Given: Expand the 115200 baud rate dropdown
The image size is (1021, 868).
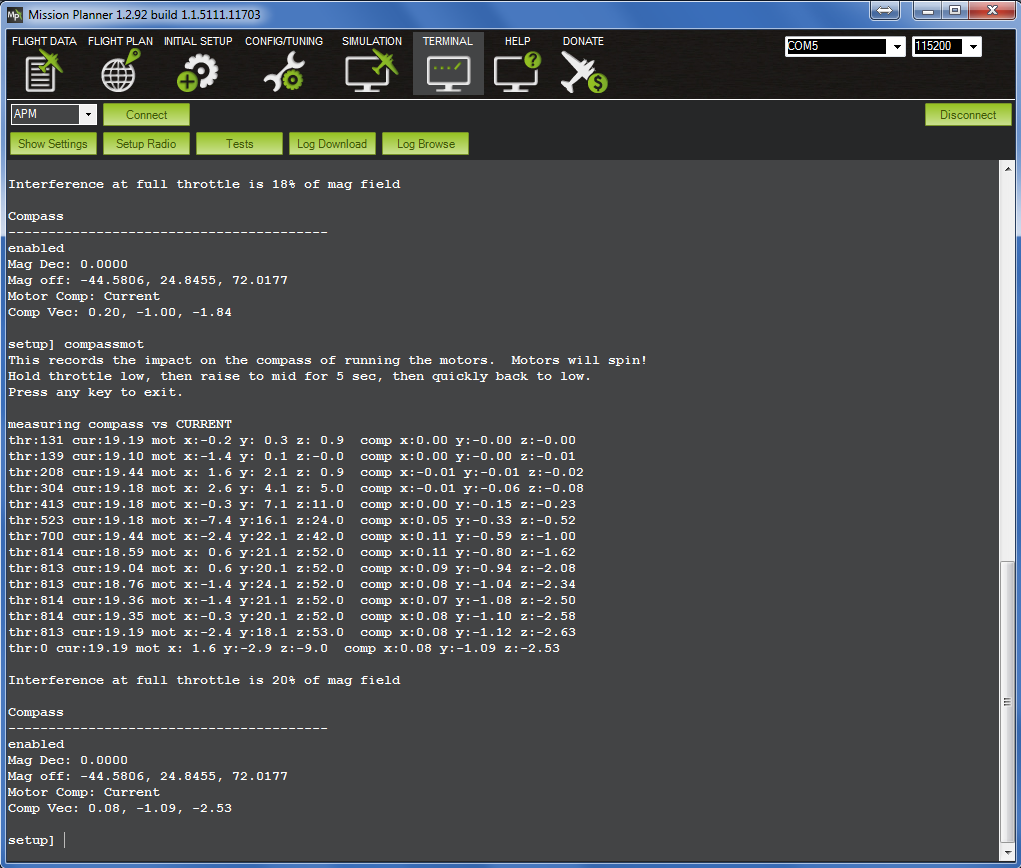Looking at the screenshot, I should pos(973,46).
